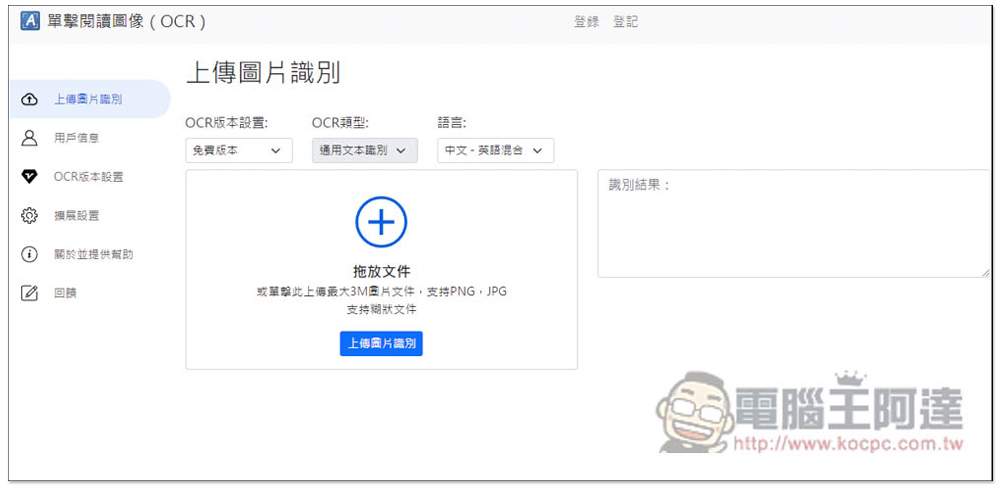
Task: Select 上傳圖片識別 in the sidebar menu
Action: click(88, 99)
